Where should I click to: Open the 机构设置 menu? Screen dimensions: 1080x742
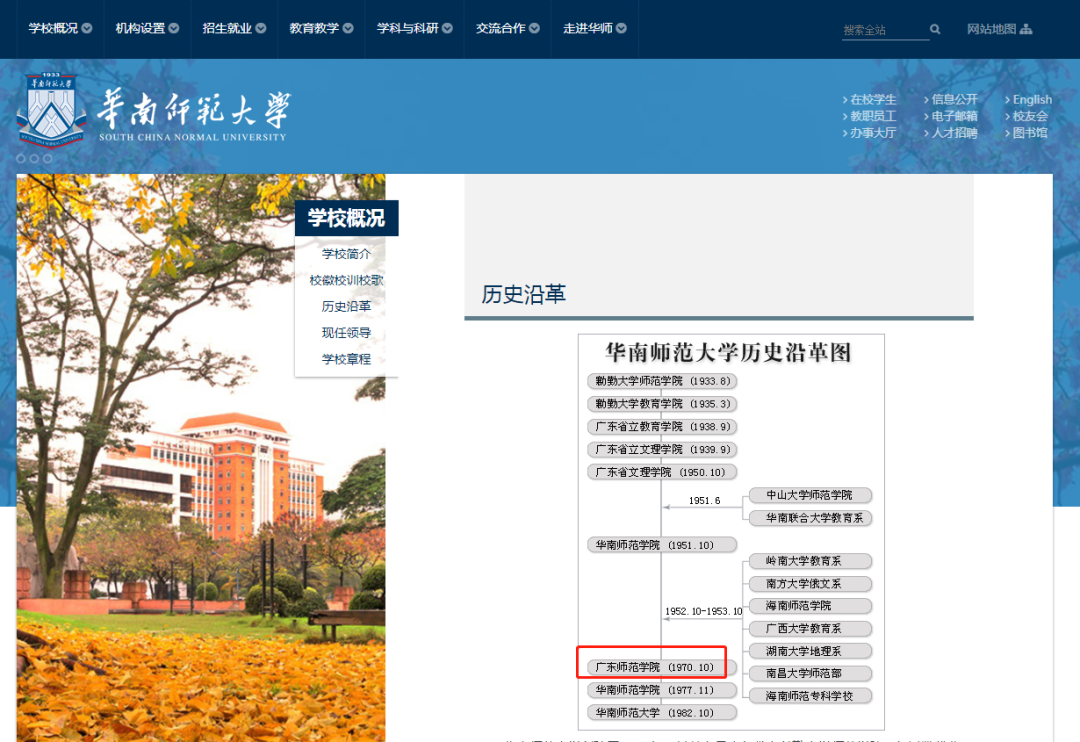coord(140,28)
